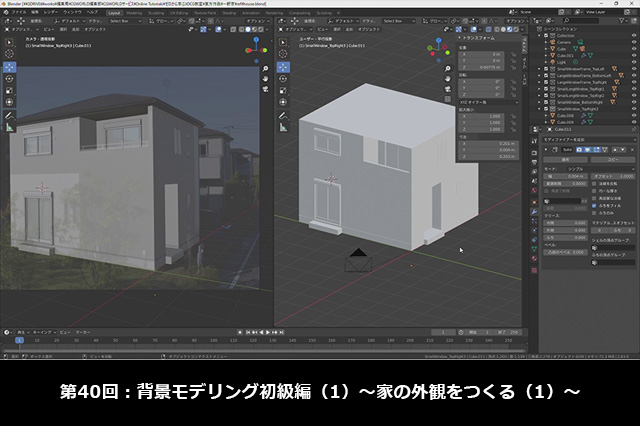This screenshot has width=640, height=426.
Task: Click the current frame field in timeline
Action: point(443,333)
